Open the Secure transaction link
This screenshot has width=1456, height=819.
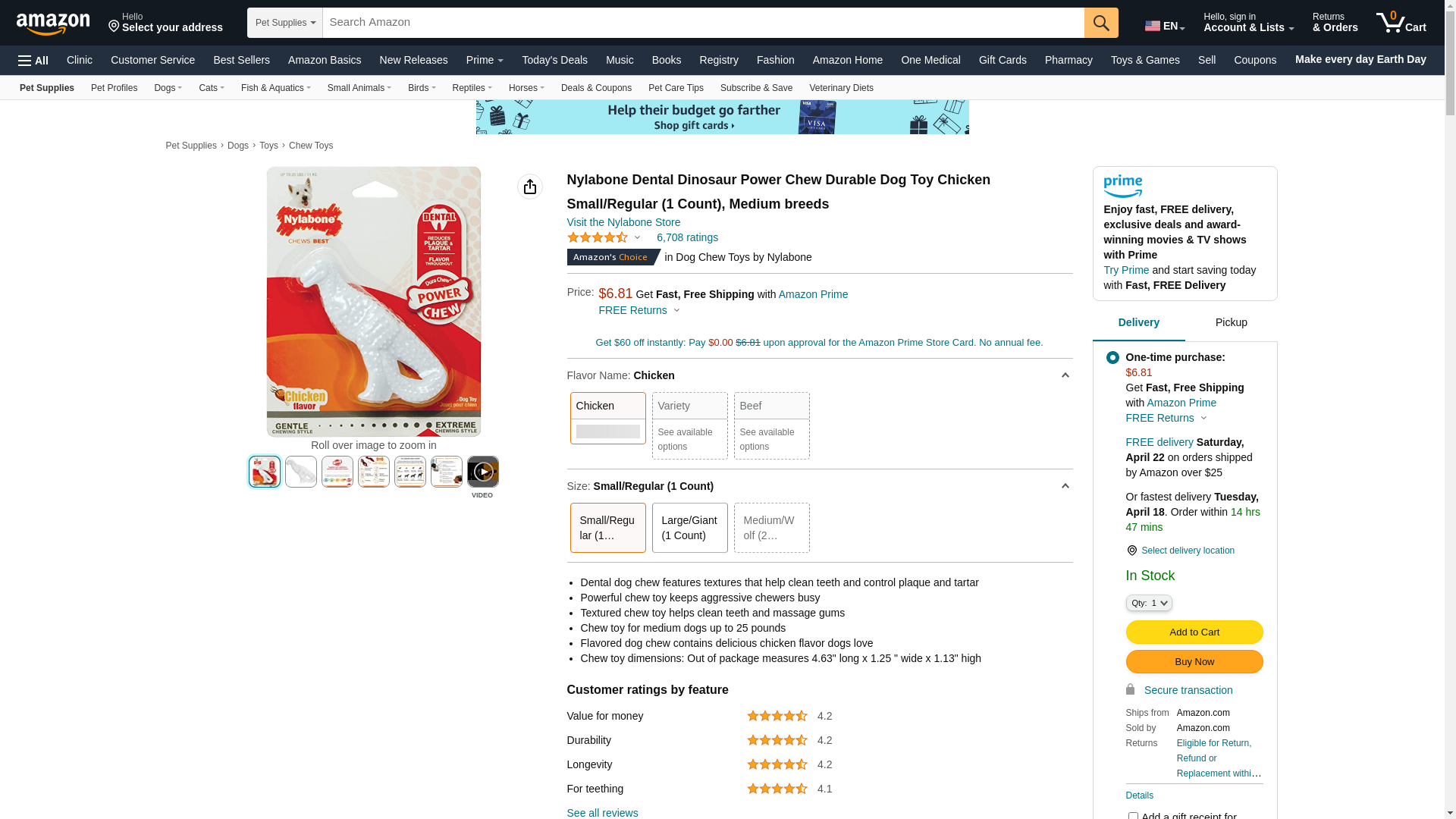(x=1188, y=690)
